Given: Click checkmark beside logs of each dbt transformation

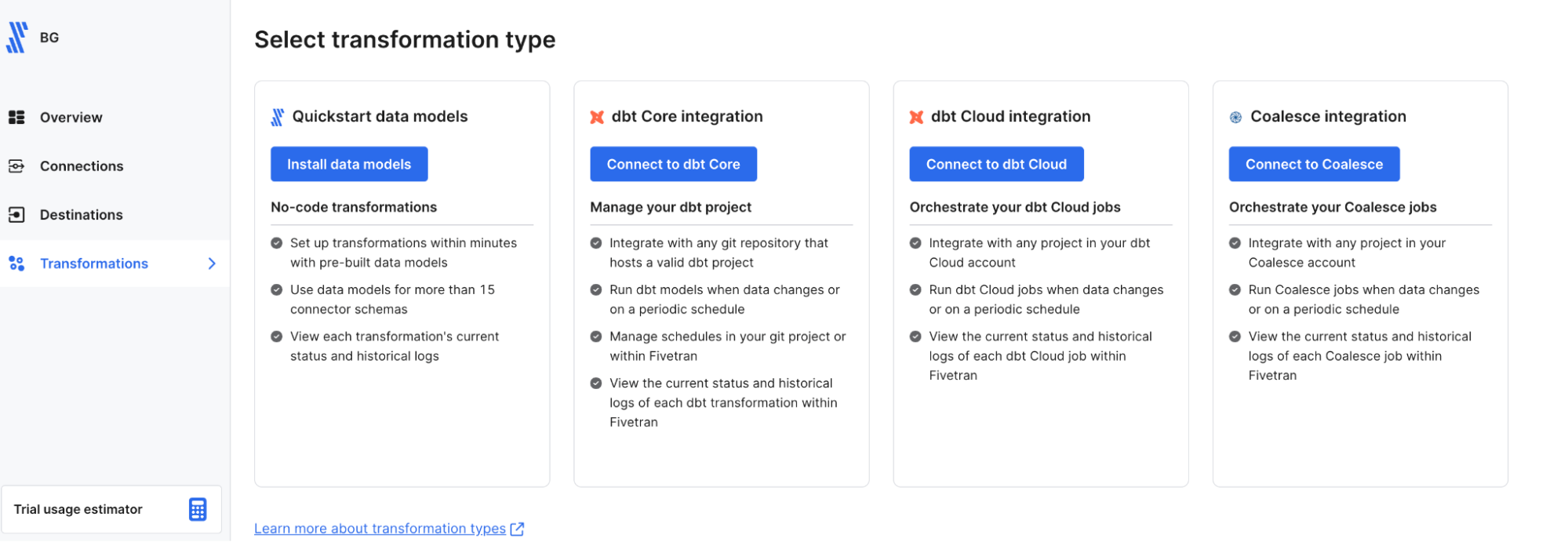Looking at the screenshot, I should pos(596,384).
